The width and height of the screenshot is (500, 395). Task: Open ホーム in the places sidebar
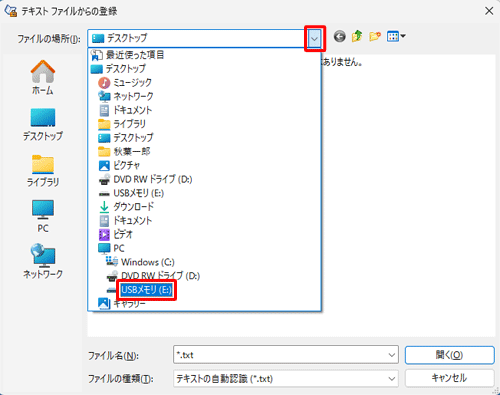pos(43,77)
